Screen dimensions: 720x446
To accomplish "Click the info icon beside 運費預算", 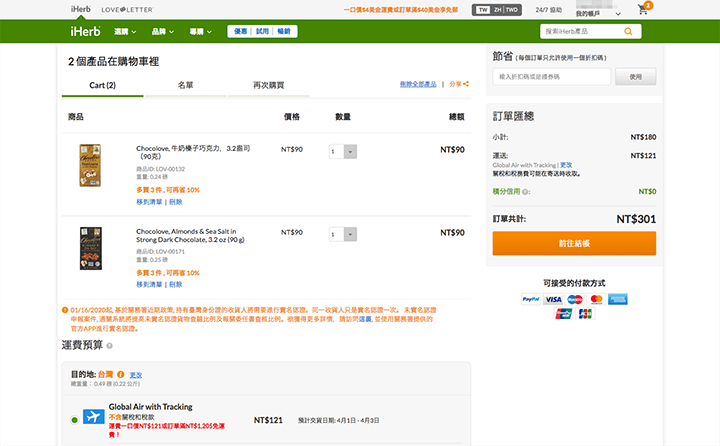I will pyautogui.click(x=109, y=346).
